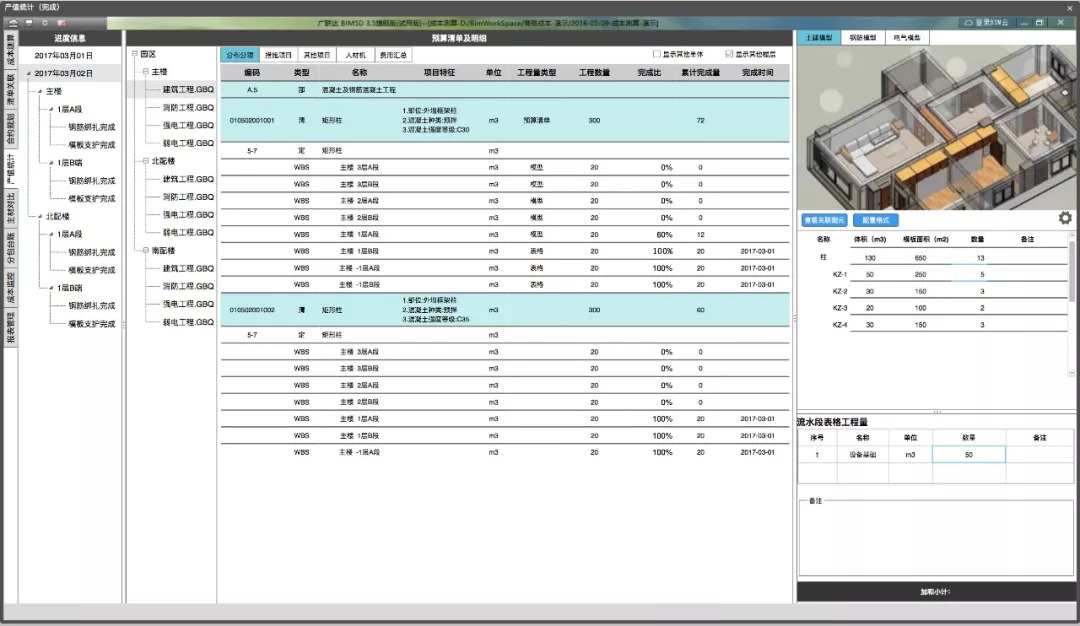This screenshot has height=626, width=1080.
Task: Click the red-dotted icon in the title toolbar
Action: 61,23
